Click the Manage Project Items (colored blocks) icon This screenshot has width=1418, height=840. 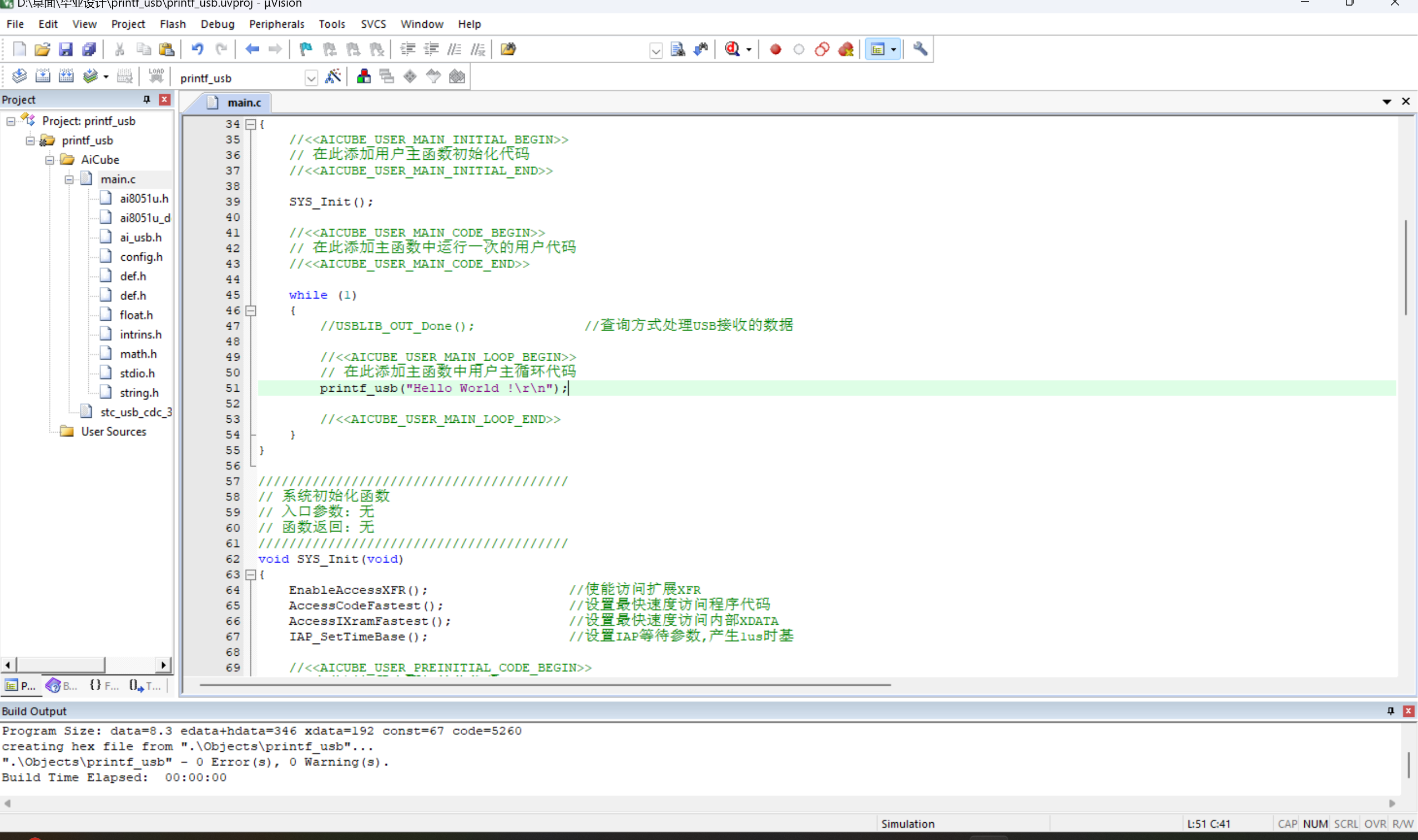point(364,77)
